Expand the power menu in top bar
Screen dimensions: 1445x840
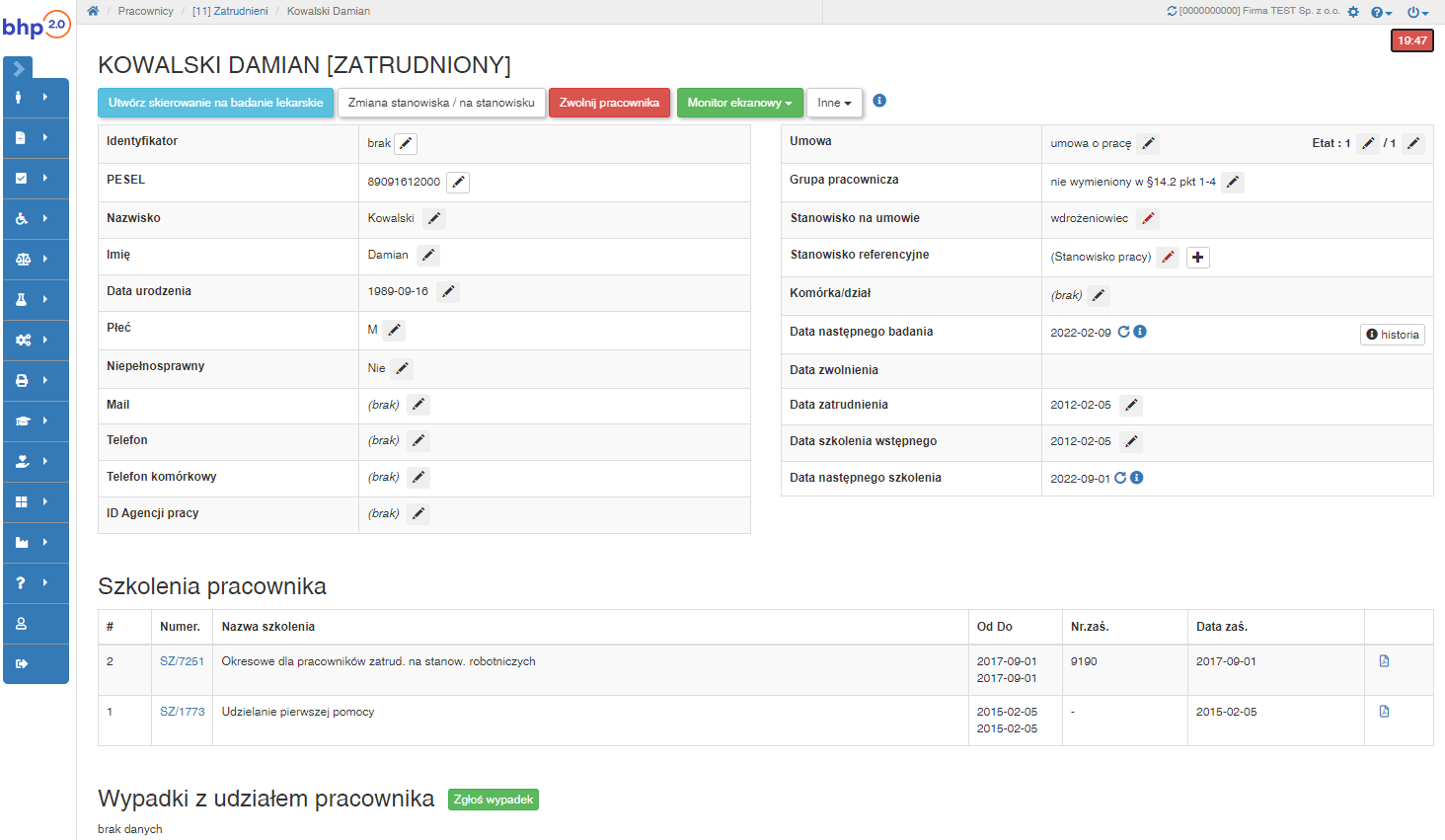(x=1417, y=12)
